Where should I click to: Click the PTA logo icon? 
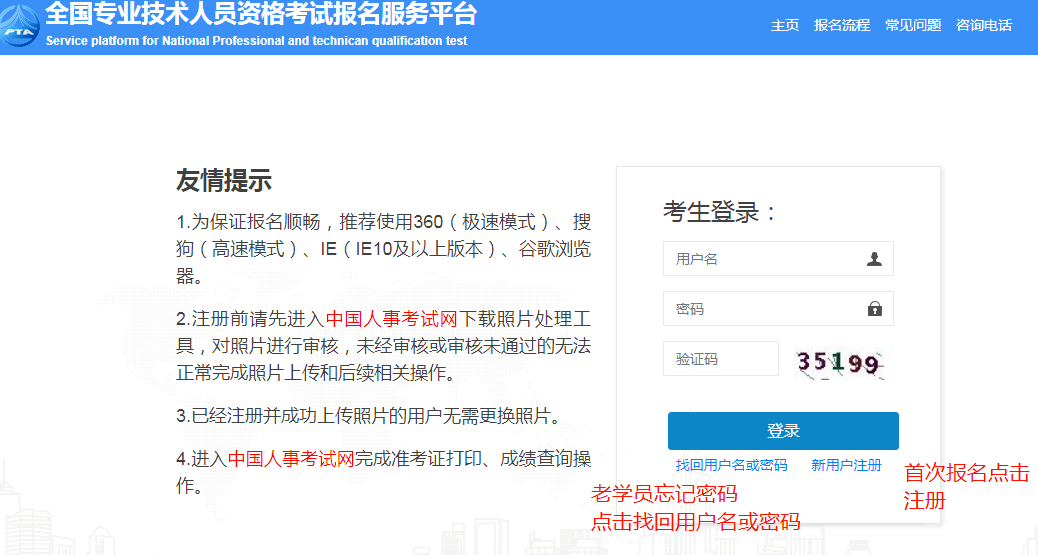click(x=19, y=25)
